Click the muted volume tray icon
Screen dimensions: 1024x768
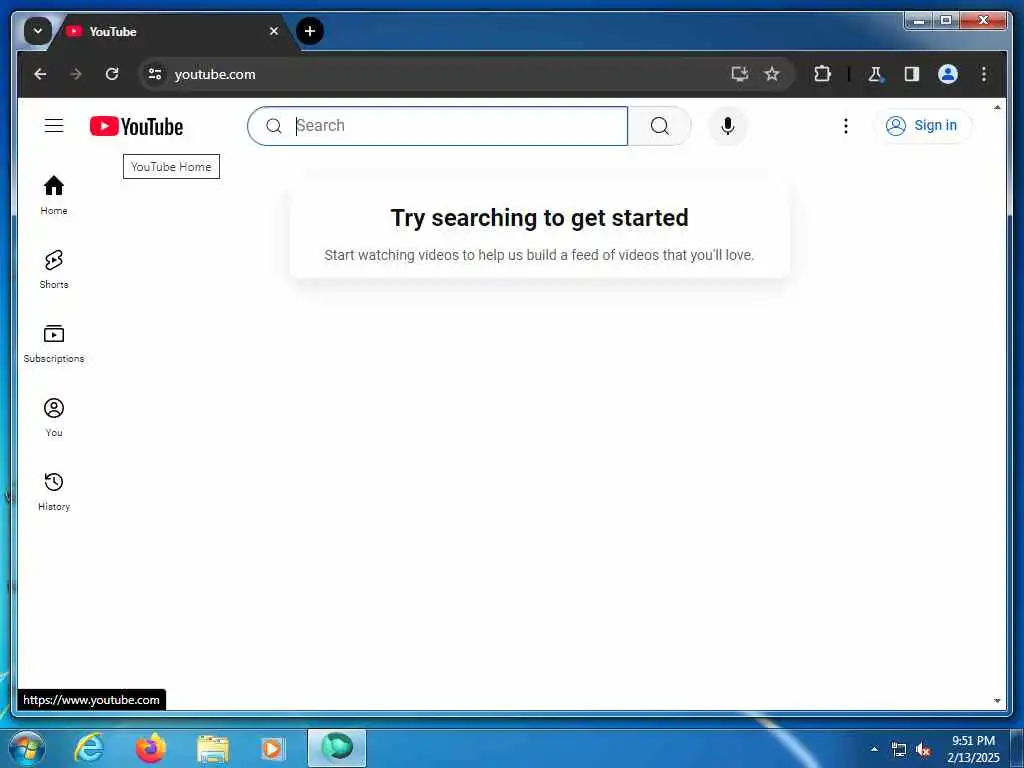click(x=923, y=749)
